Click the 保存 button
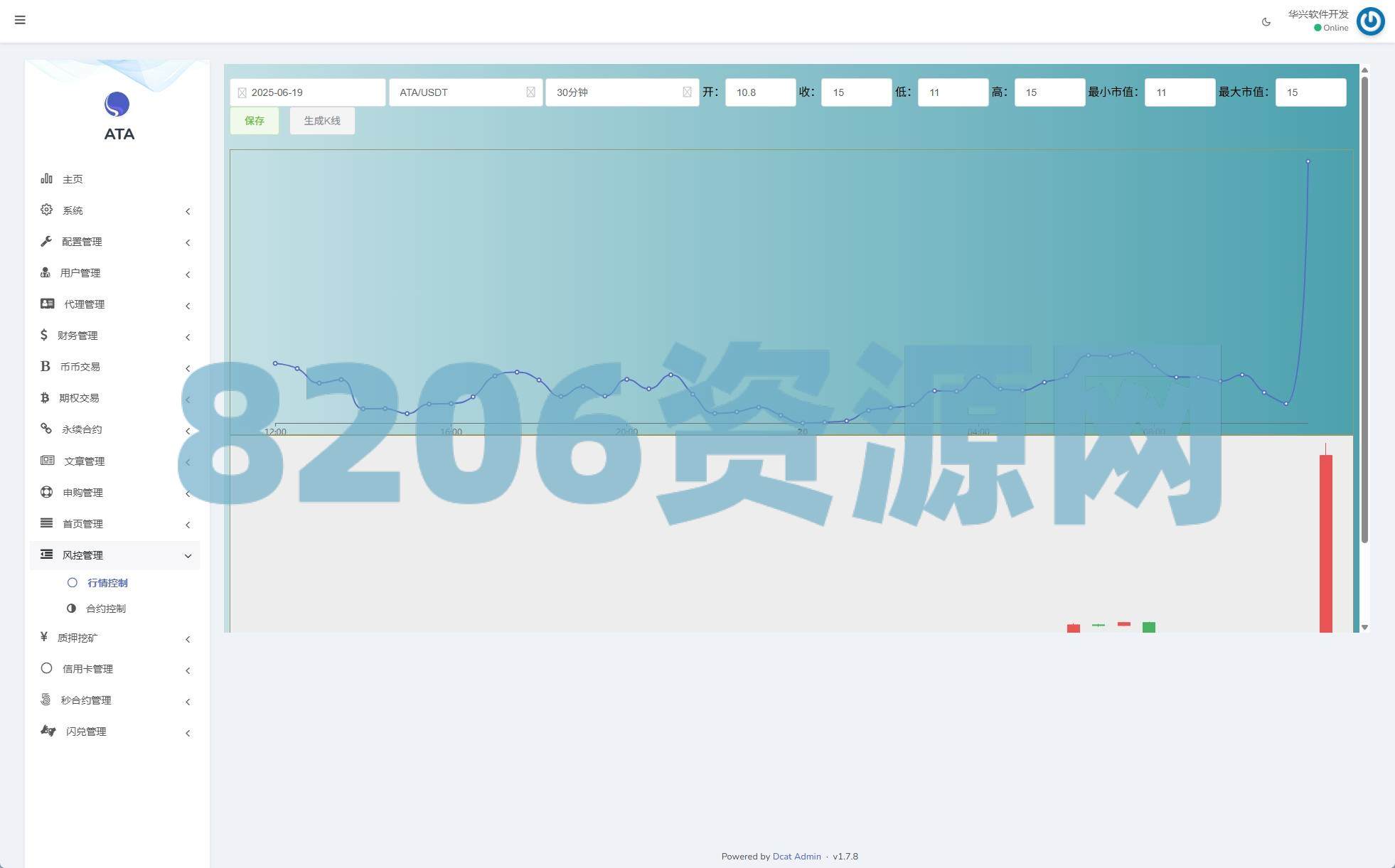 tap(254, 121)
